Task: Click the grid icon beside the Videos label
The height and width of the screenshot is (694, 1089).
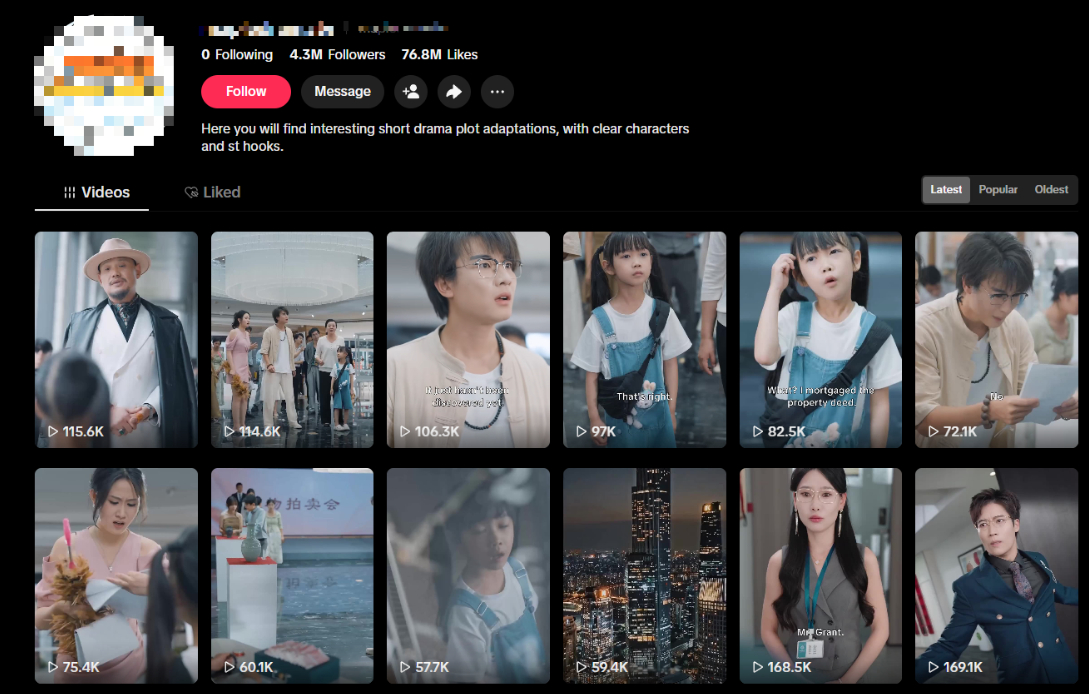Action: coord(69,192)
